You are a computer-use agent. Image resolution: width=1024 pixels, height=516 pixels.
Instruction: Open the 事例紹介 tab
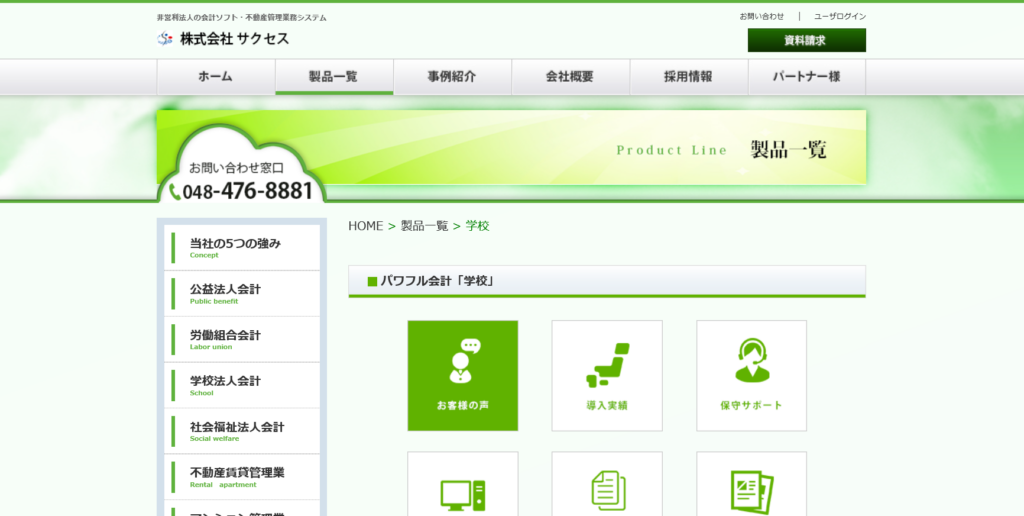pos(452,77)
